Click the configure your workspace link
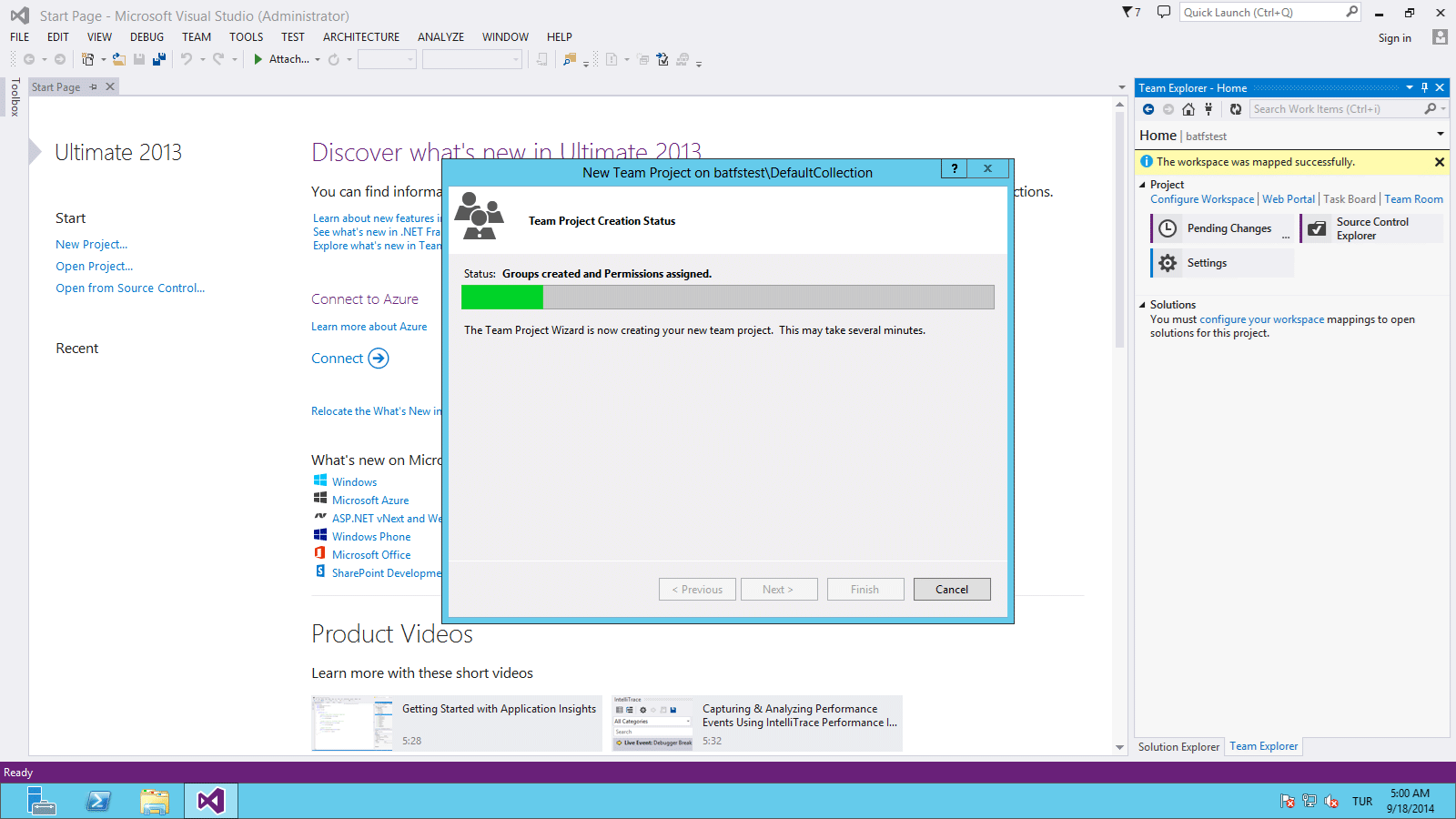Screen dimensions: 1456x819 1261,319
